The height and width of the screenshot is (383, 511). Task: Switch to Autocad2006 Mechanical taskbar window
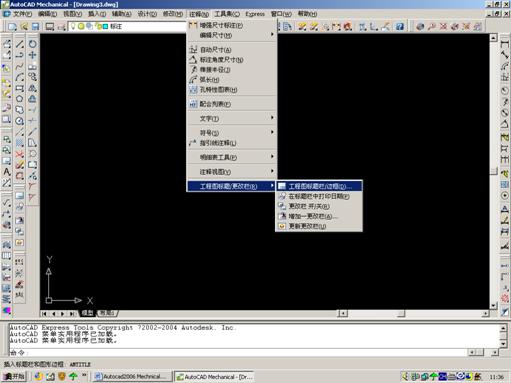[x=132, y=377]
